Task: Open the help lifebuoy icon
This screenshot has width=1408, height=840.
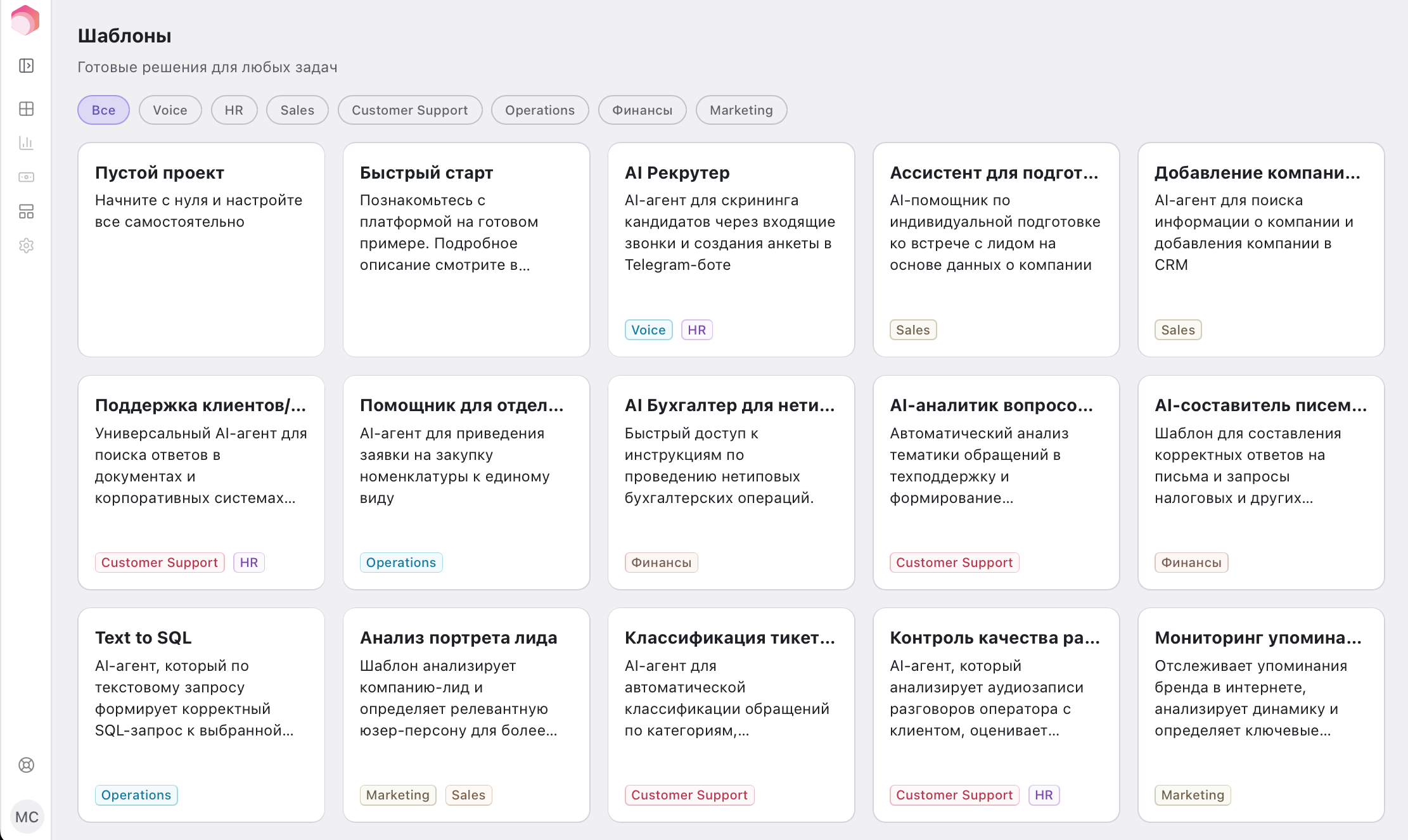Action: 26,765
